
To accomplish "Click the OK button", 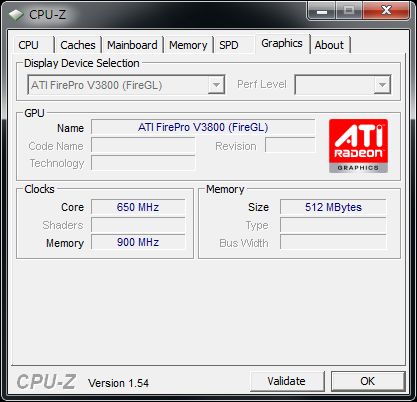I will point(367,381).
